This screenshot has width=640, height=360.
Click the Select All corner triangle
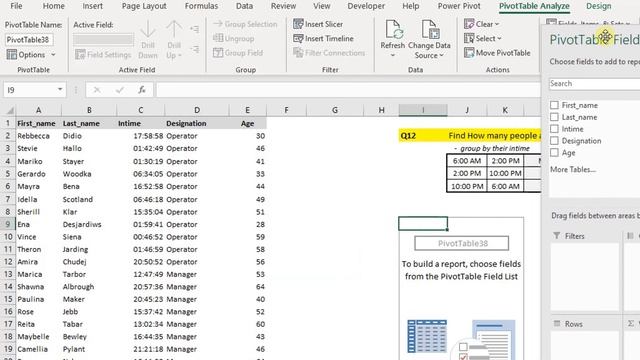pyautogui.click(x=10, y=111)
